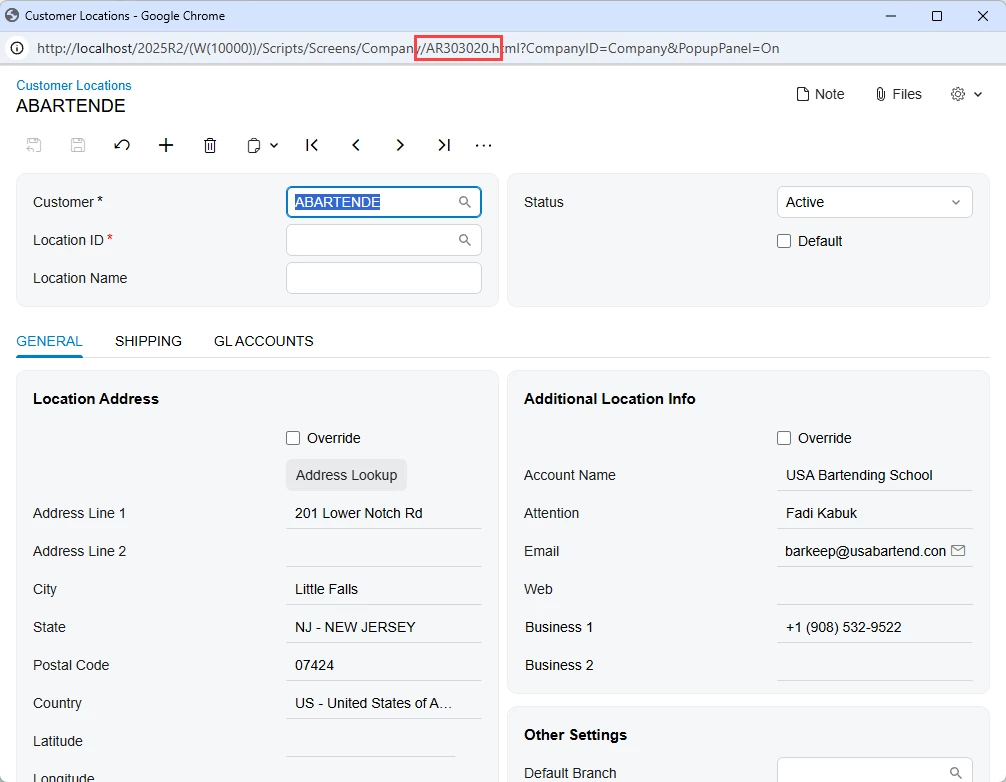Maximize the Chrome window
Image resolution: width=1006 pixels, height=782 pixels.
(x=937, y=16)
